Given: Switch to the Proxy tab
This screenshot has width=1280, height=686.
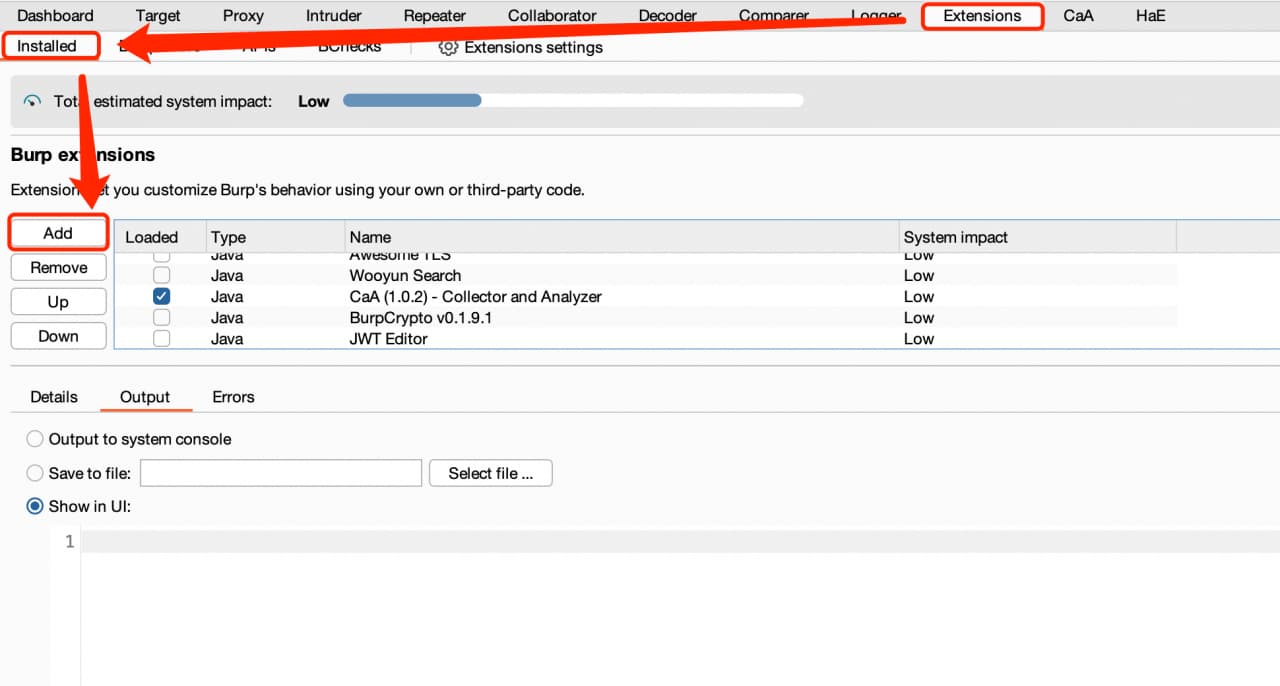Looking at the screenshot, I should click(x=243, y=16).
